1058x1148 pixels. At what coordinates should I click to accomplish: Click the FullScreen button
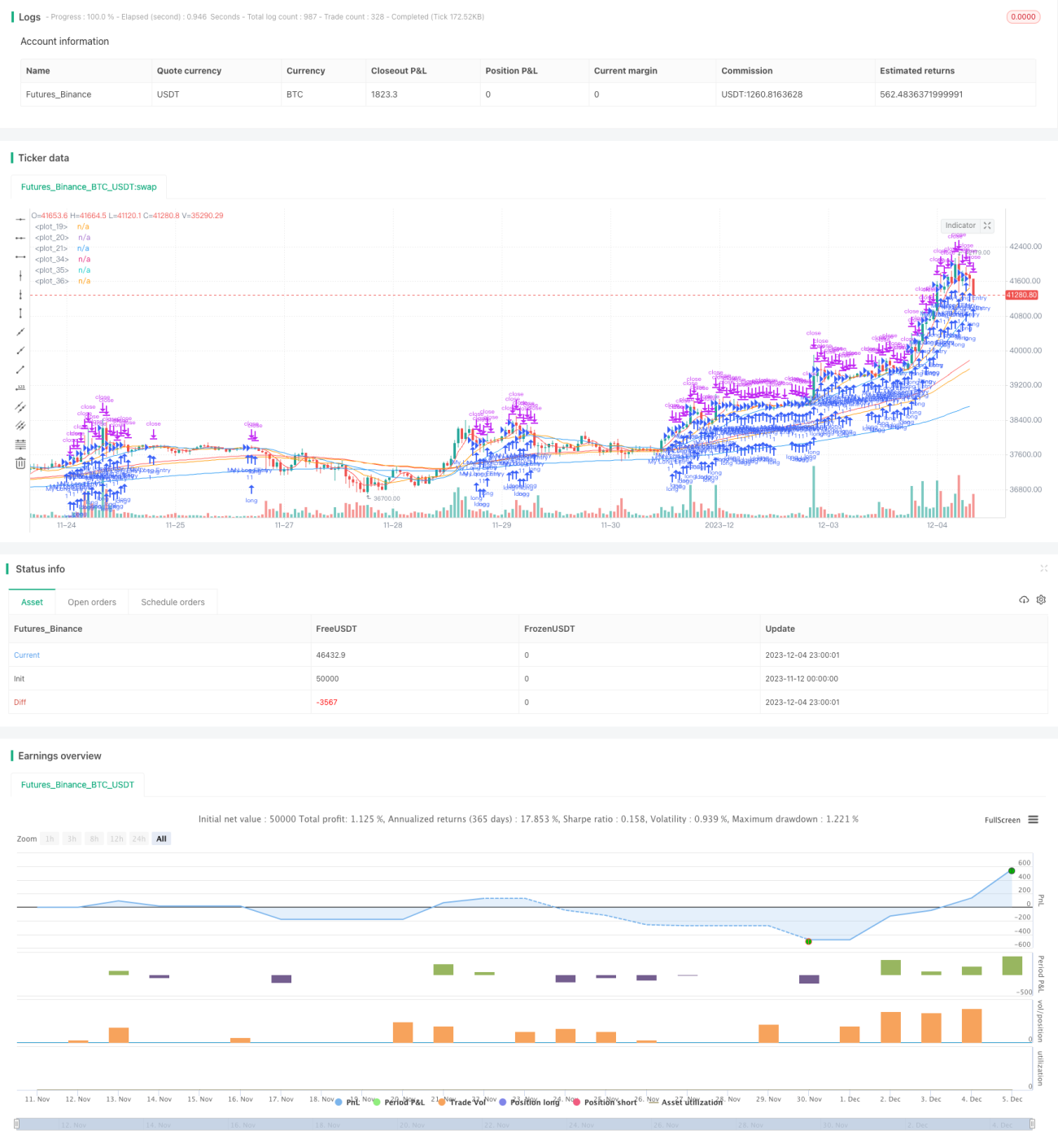pos(1002,820)
